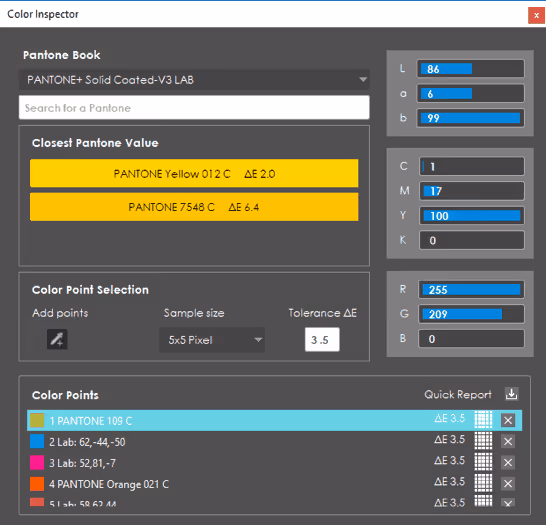
Task: Open grid icon for PANTONE Orange 021 C row
Action: click(483, 483)
